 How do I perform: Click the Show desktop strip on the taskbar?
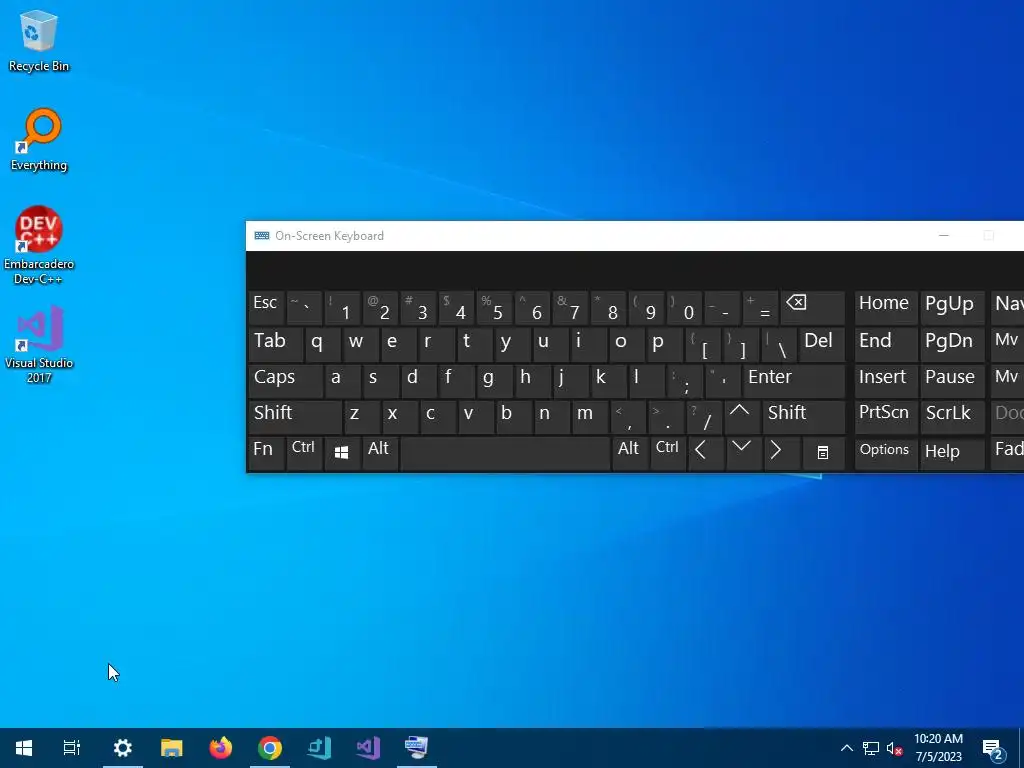[x=1021, y=748]
